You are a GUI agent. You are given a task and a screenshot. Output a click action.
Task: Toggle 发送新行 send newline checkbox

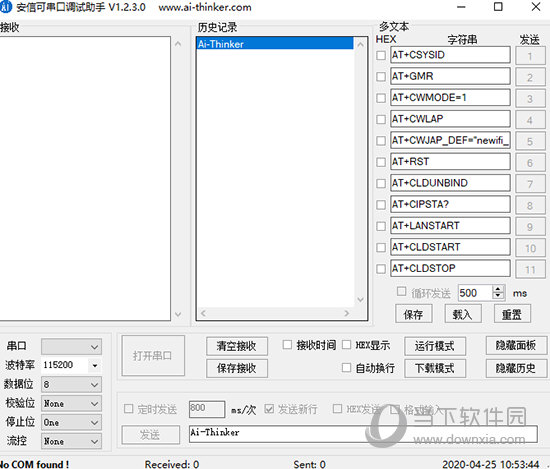click(269, 409)
